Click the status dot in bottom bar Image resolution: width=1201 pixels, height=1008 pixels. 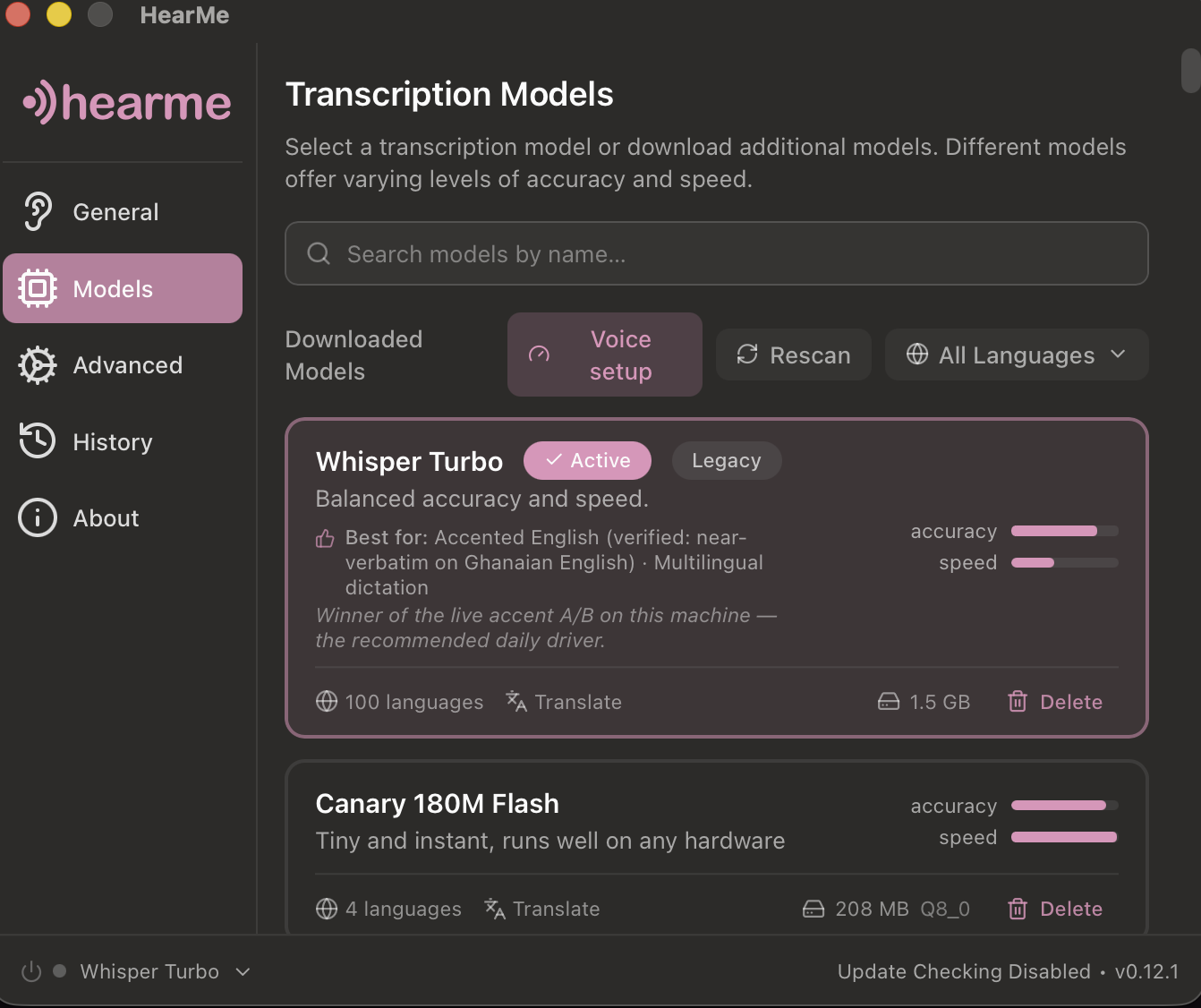click(60, 970)
